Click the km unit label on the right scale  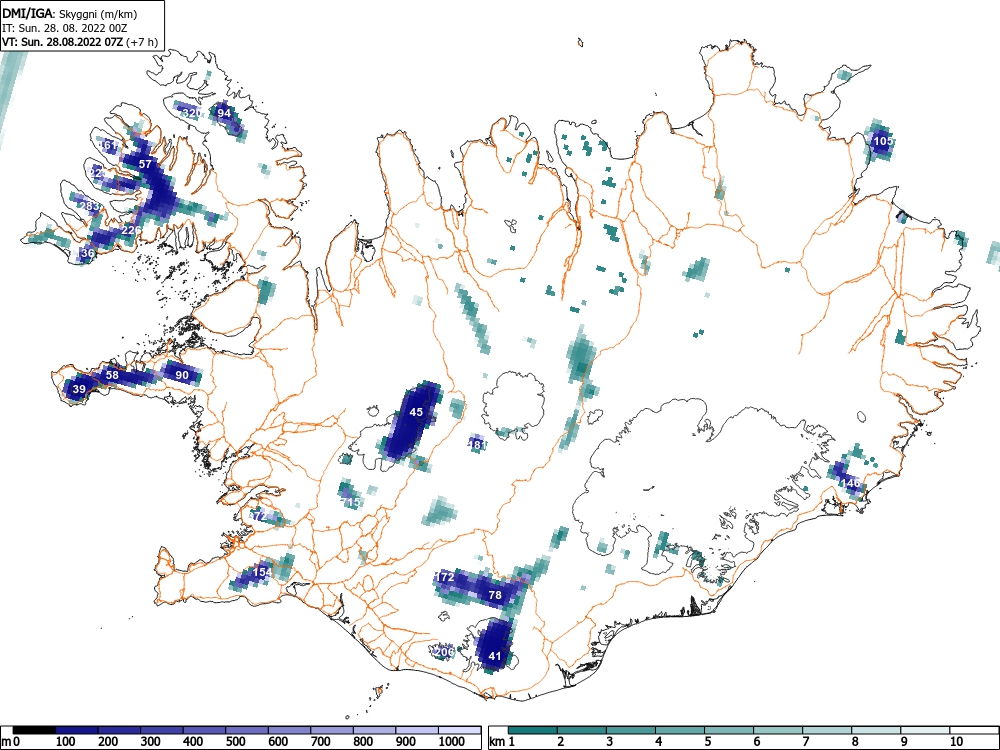(497, 742)
